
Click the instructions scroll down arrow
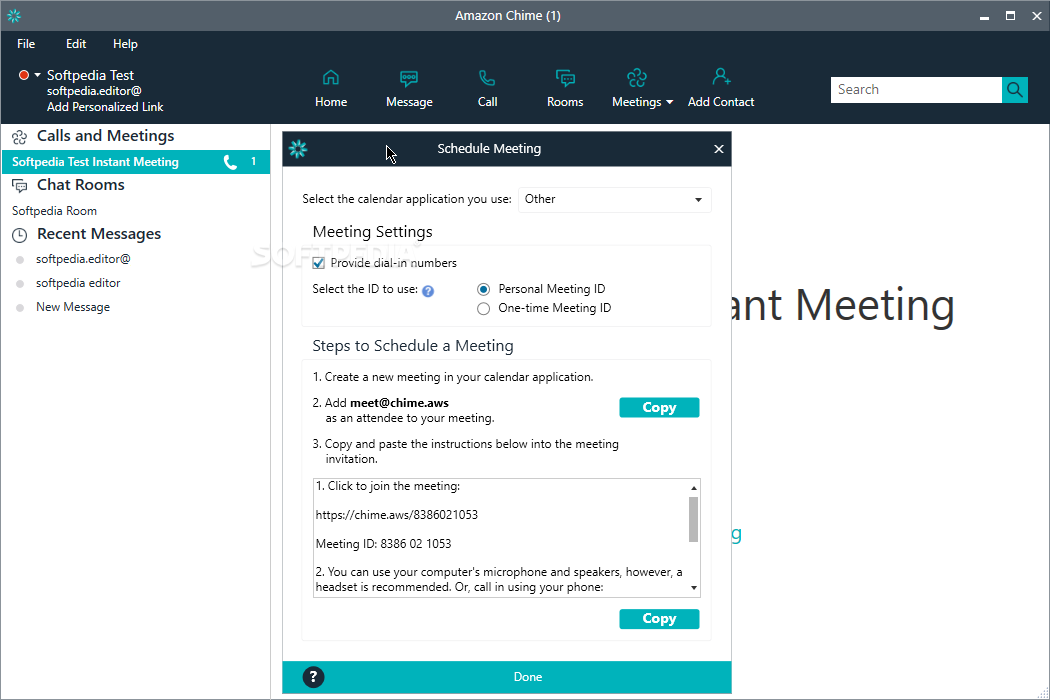(694, 587)
